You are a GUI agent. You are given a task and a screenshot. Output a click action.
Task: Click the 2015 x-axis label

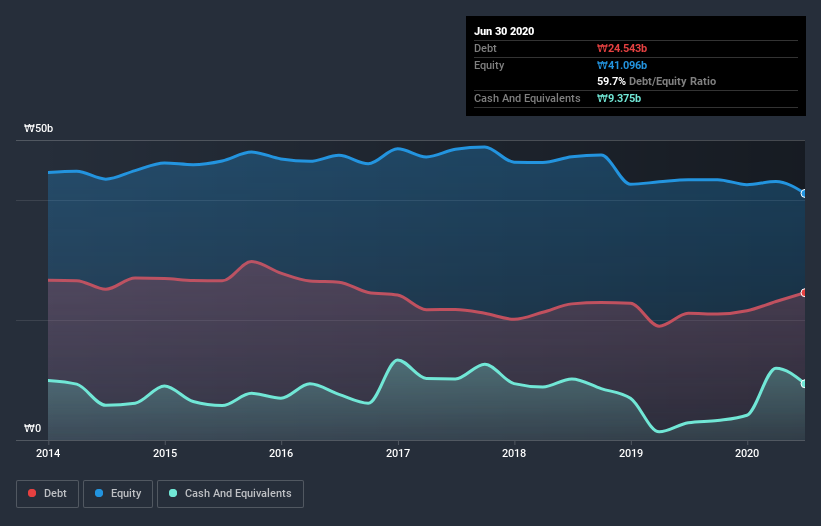[165, 453]
